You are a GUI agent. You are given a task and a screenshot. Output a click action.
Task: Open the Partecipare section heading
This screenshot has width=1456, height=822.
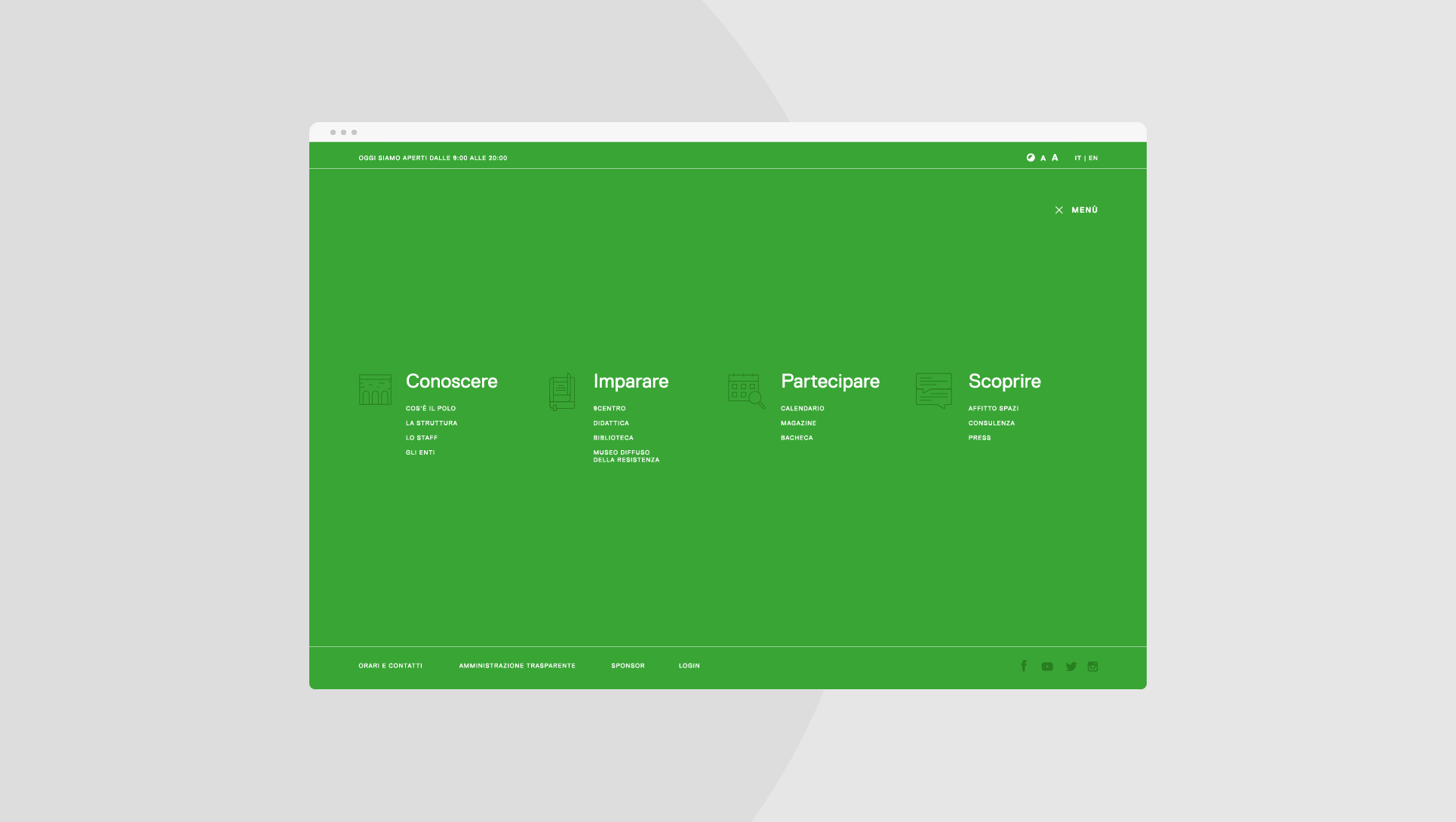tap(830, 382)
